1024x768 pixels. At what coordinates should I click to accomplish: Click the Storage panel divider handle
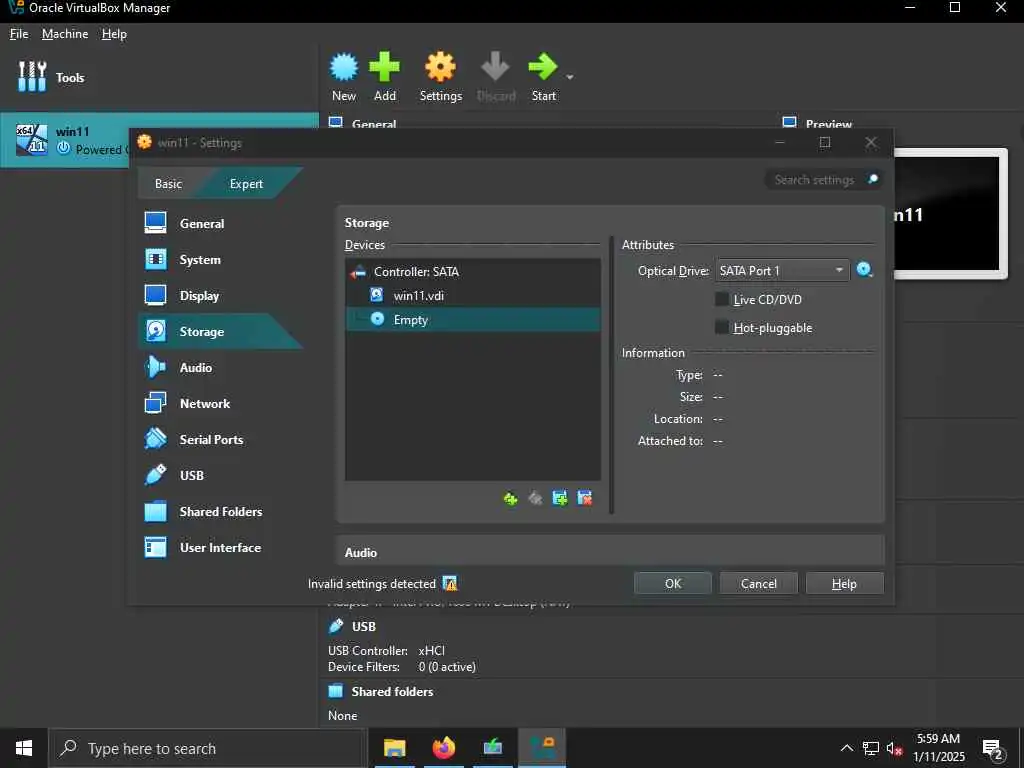(x=611, y=376)
